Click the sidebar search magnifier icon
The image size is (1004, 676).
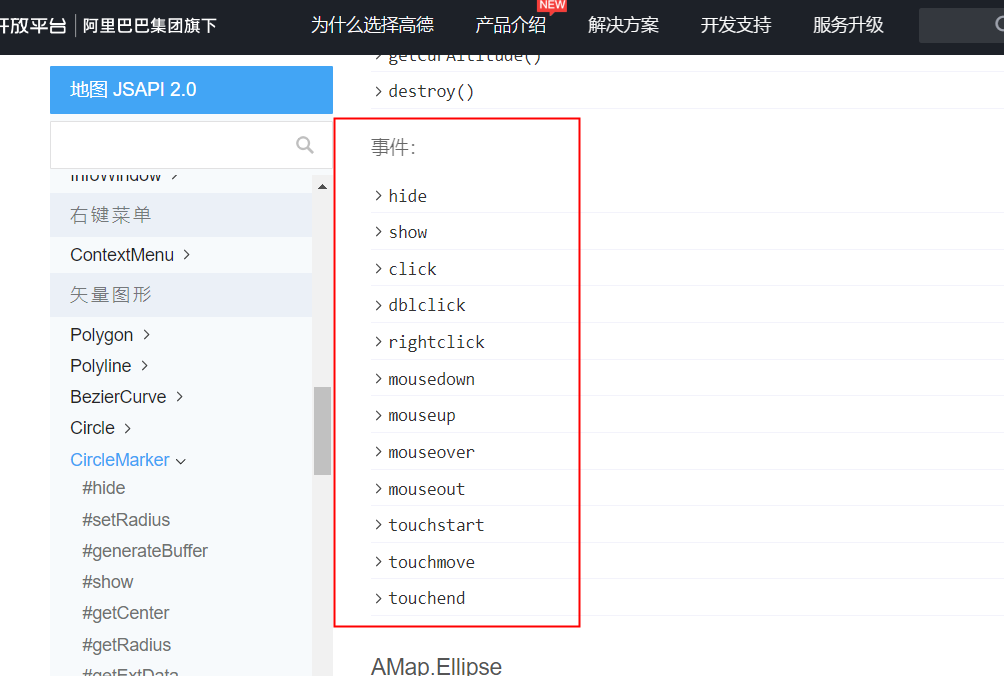tap(305, 145)
